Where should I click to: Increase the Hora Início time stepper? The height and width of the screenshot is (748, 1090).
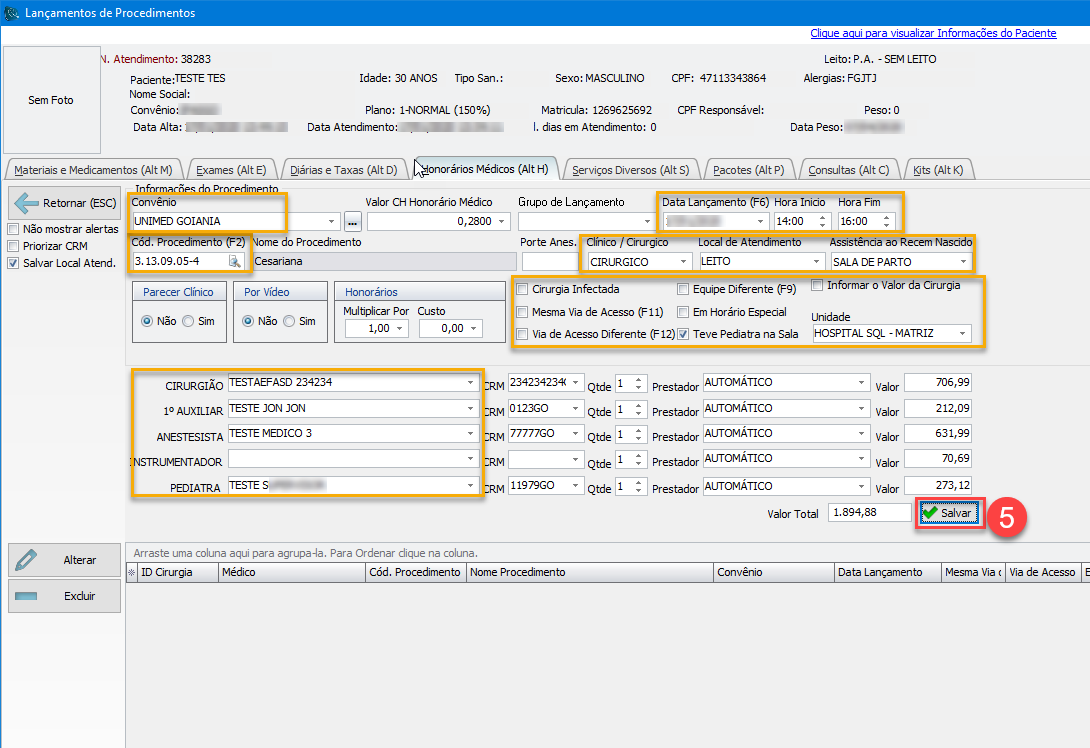823,217
